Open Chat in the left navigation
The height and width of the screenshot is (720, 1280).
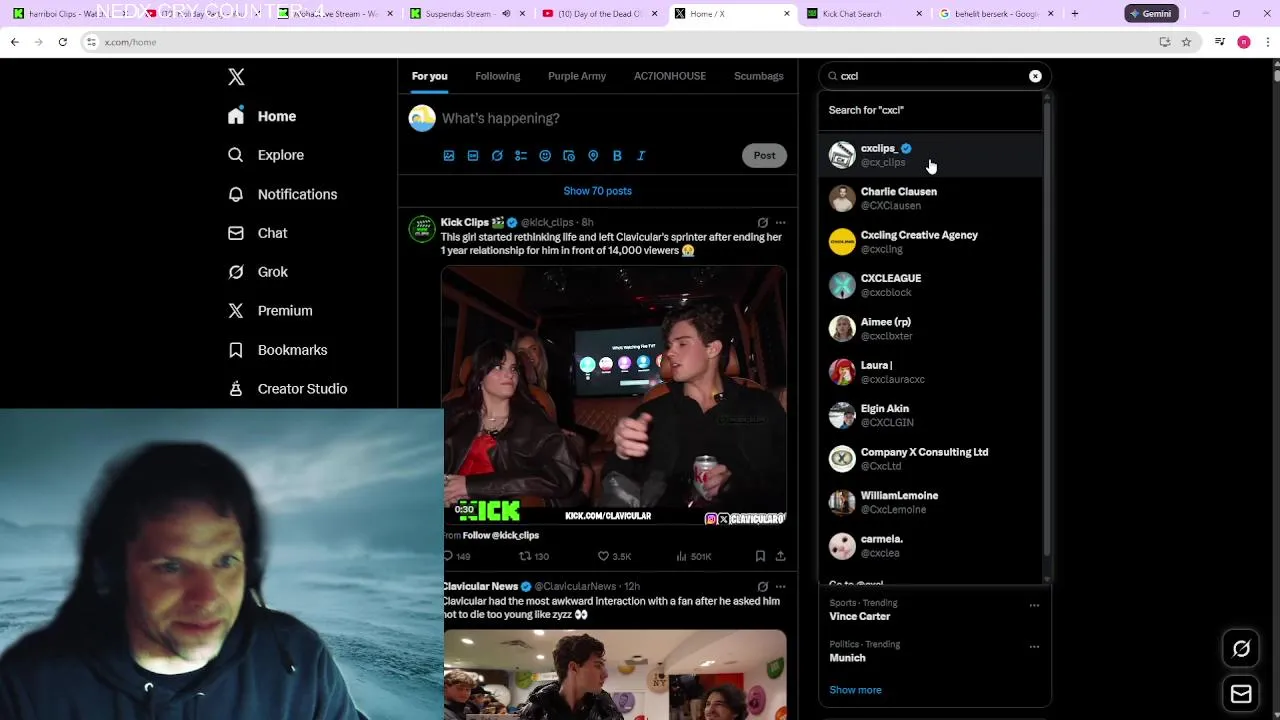tap(258, 233)
